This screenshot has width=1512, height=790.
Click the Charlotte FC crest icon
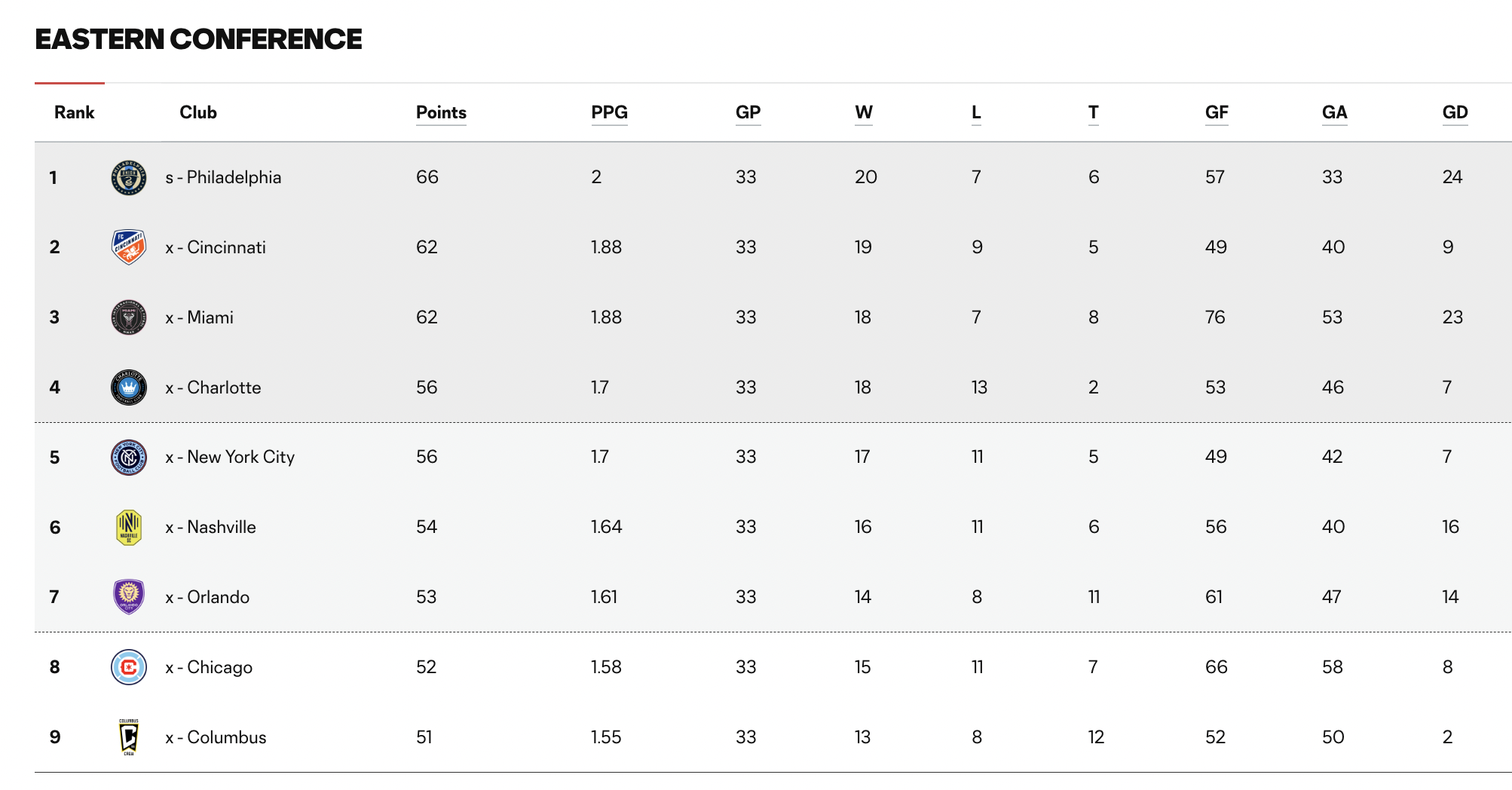tap(129, 387)
